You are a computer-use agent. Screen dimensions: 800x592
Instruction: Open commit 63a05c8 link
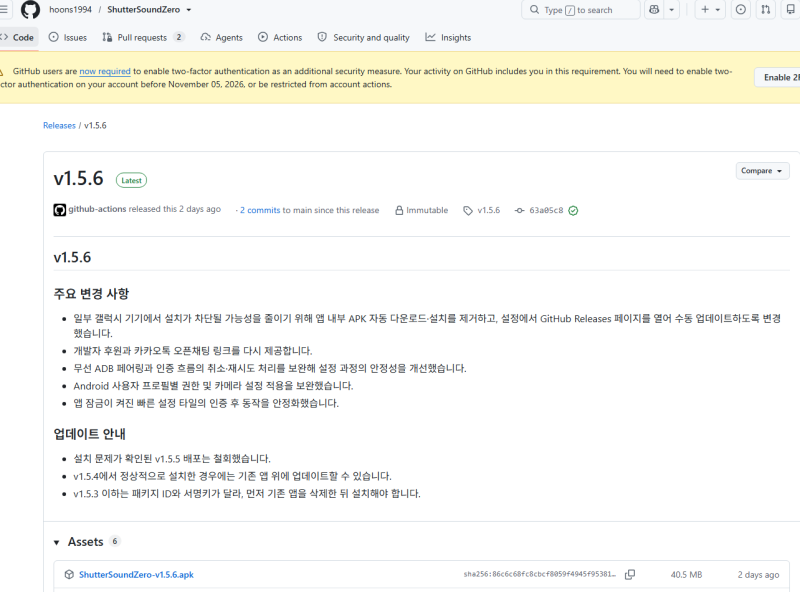546,210
